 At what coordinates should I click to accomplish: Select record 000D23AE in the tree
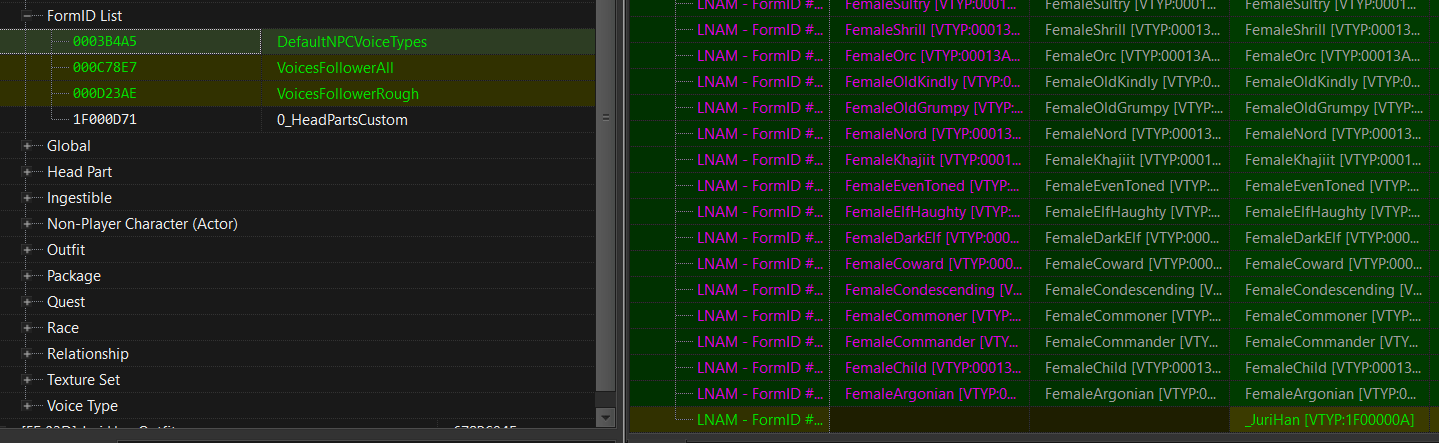105,94
